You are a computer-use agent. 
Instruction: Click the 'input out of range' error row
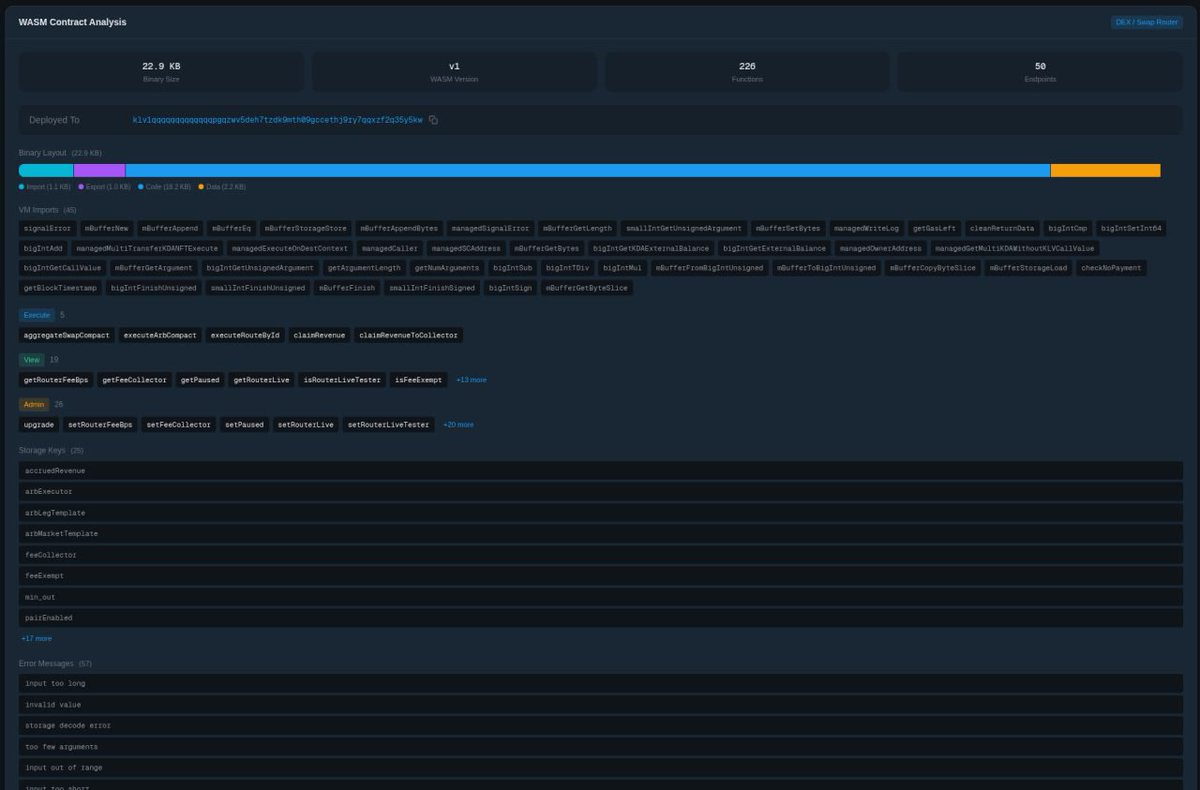[x=600, y=768]
